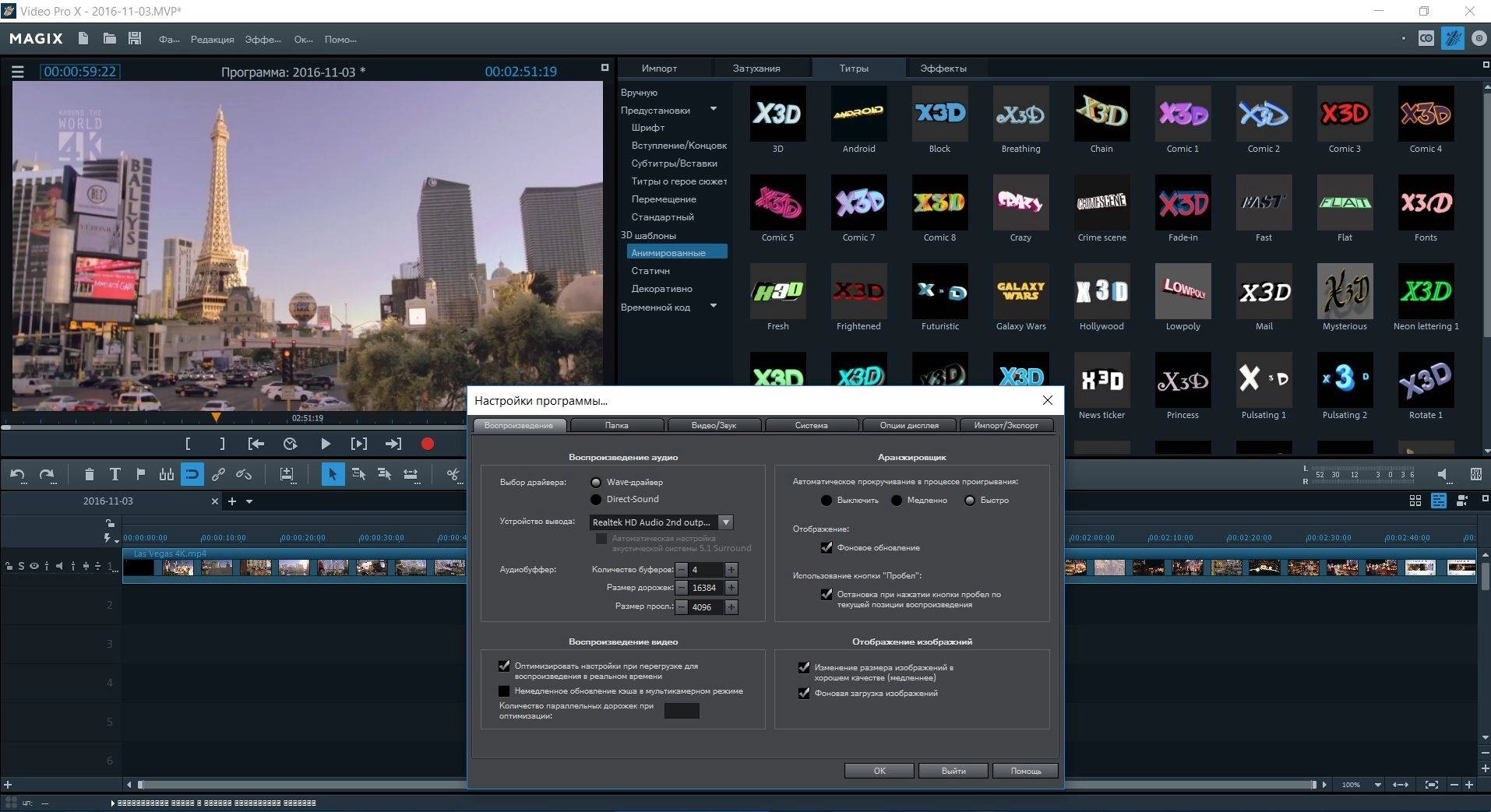
Task: Switch to timeline mode view icon
Action: pyautogui.click(x=1439, y=501)
